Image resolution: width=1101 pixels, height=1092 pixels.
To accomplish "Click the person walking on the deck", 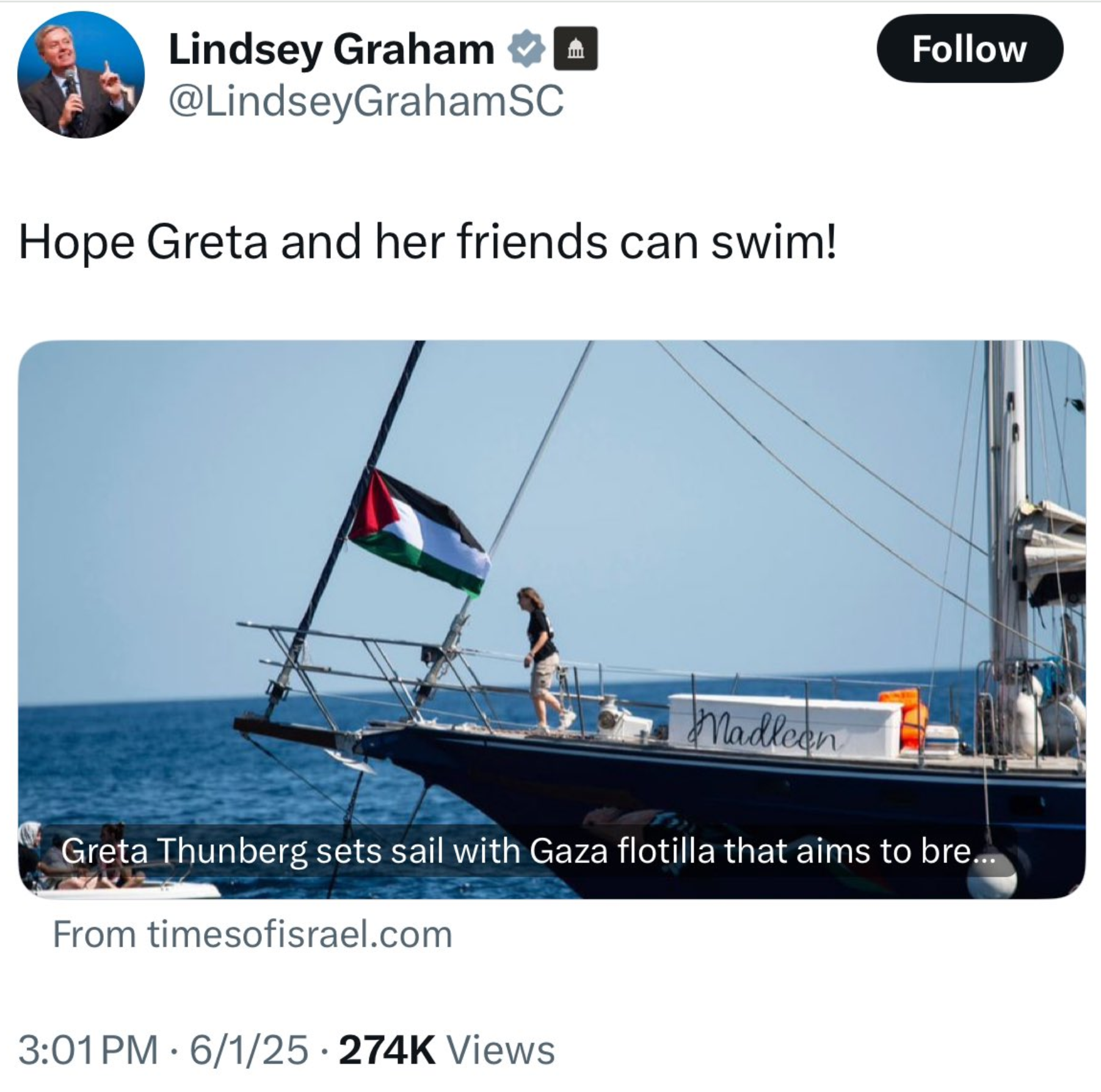I will click(x=542, y=659).
